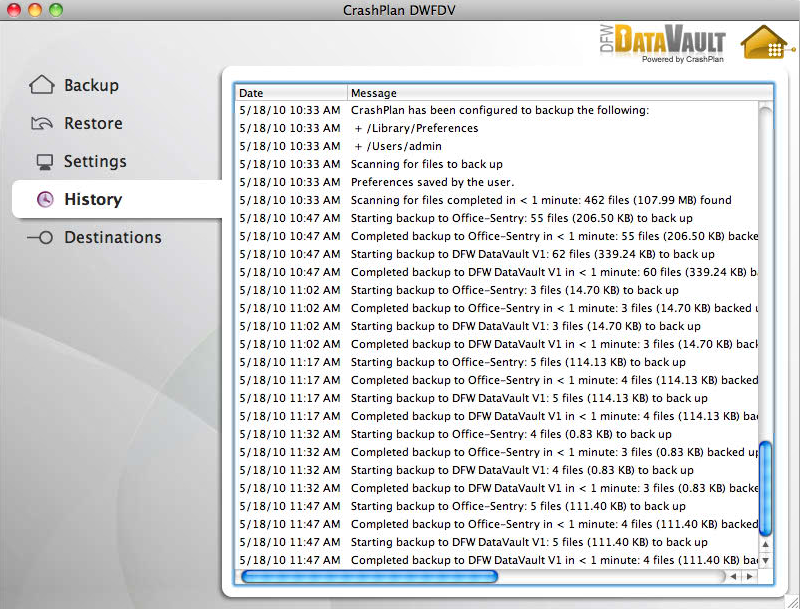Close the CrashPlan DWFDV window
The image size is (800, 609).
point(14,10)
